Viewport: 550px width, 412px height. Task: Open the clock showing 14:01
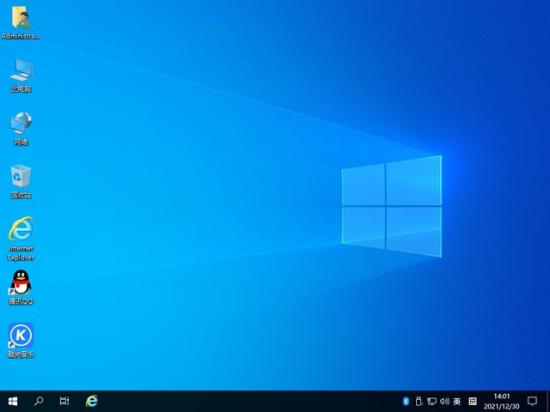(x=502, y=401)
